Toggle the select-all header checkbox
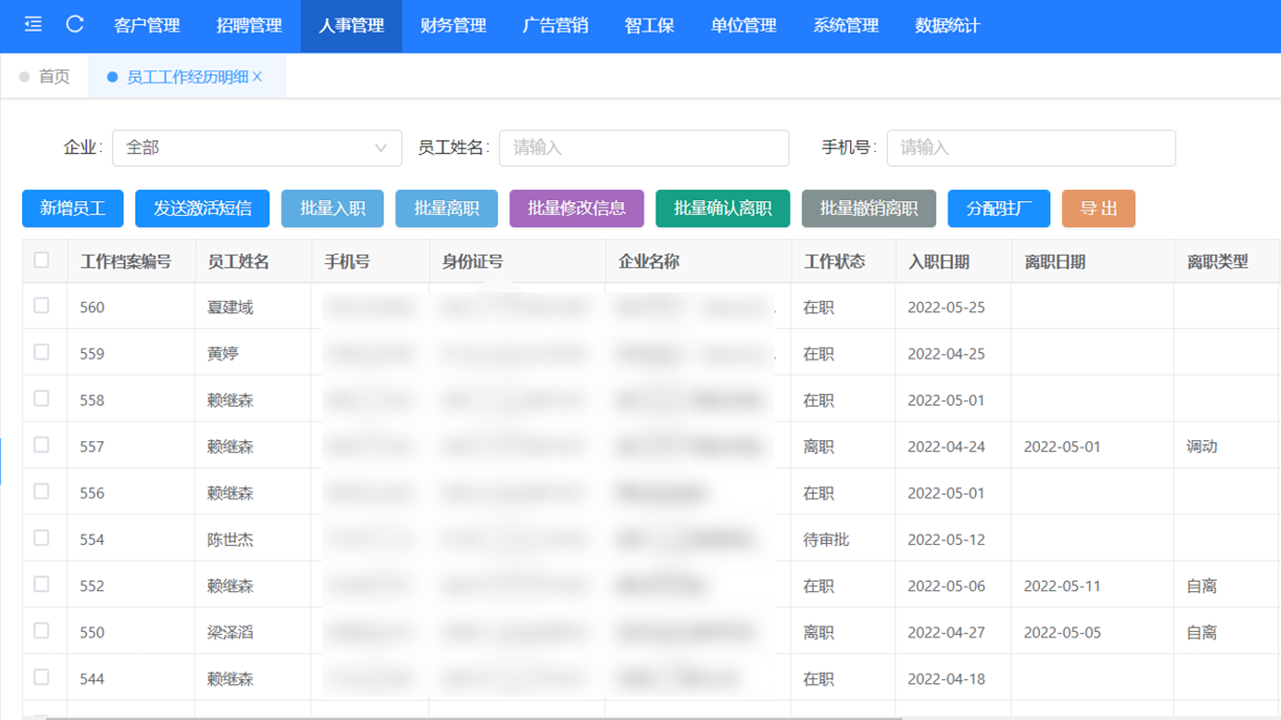This screenshot has height=720, width=1281. tap(42, 261)
